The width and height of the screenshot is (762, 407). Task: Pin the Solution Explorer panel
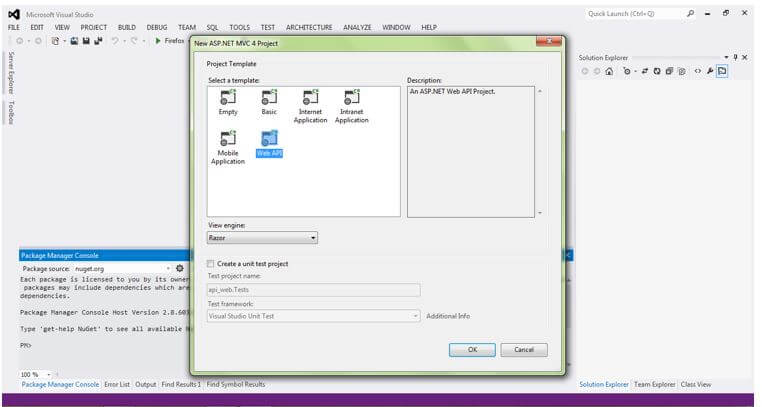736,57
